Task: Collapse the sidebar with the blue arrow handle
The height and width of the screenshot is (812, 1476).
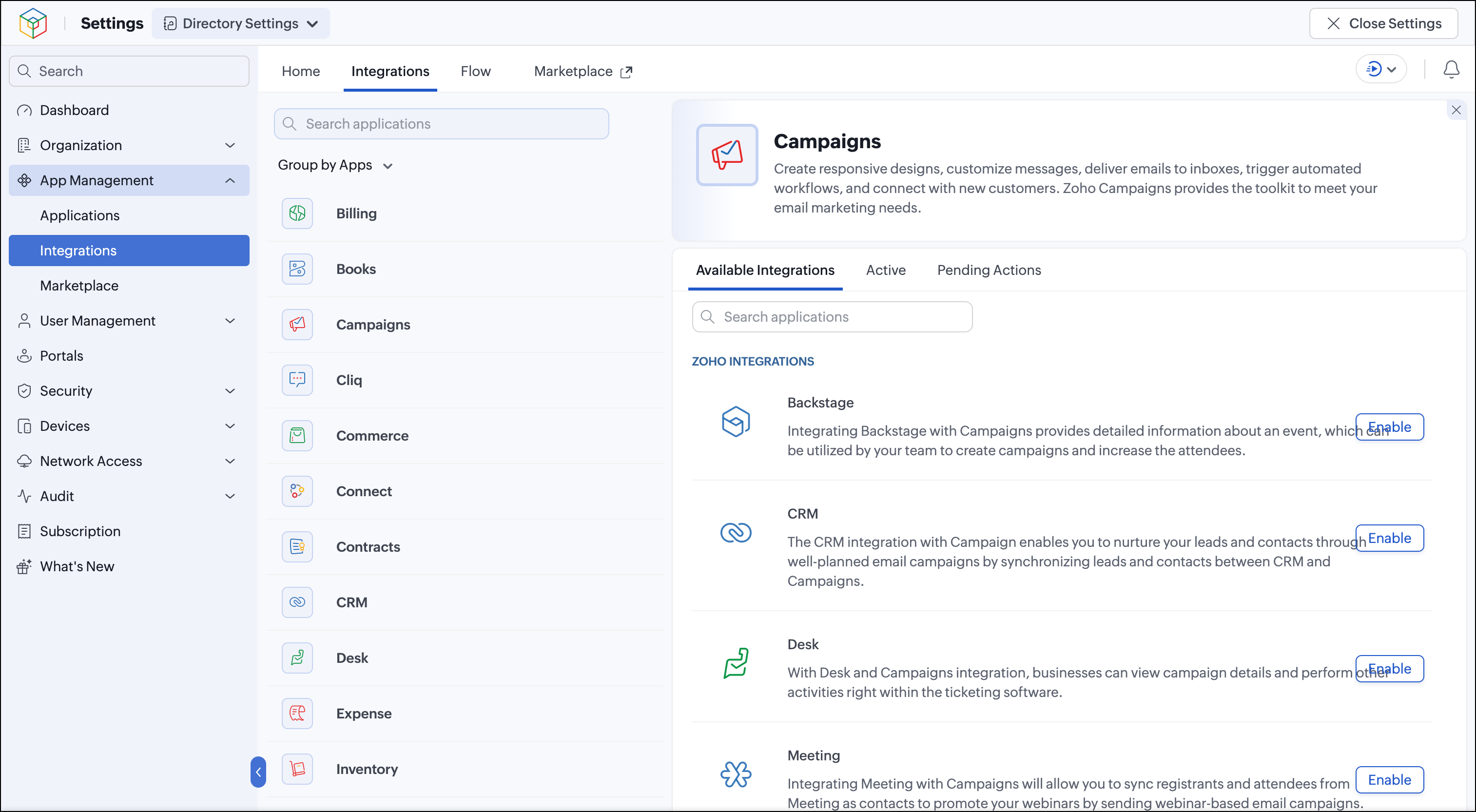Action: [258, 773]
